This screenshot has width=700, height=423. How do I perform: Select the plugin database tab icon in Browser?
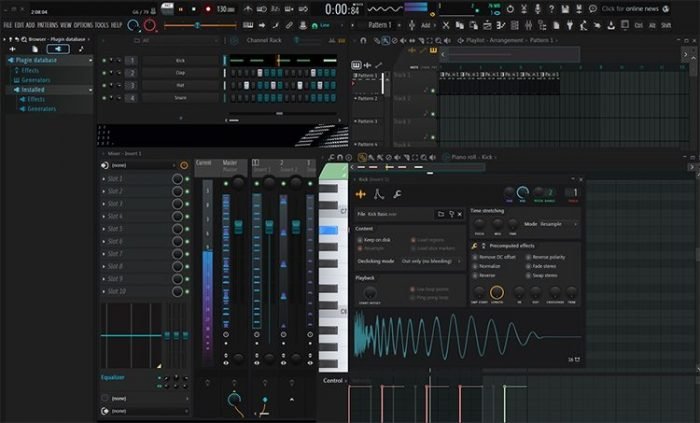[x=57, y=48]
